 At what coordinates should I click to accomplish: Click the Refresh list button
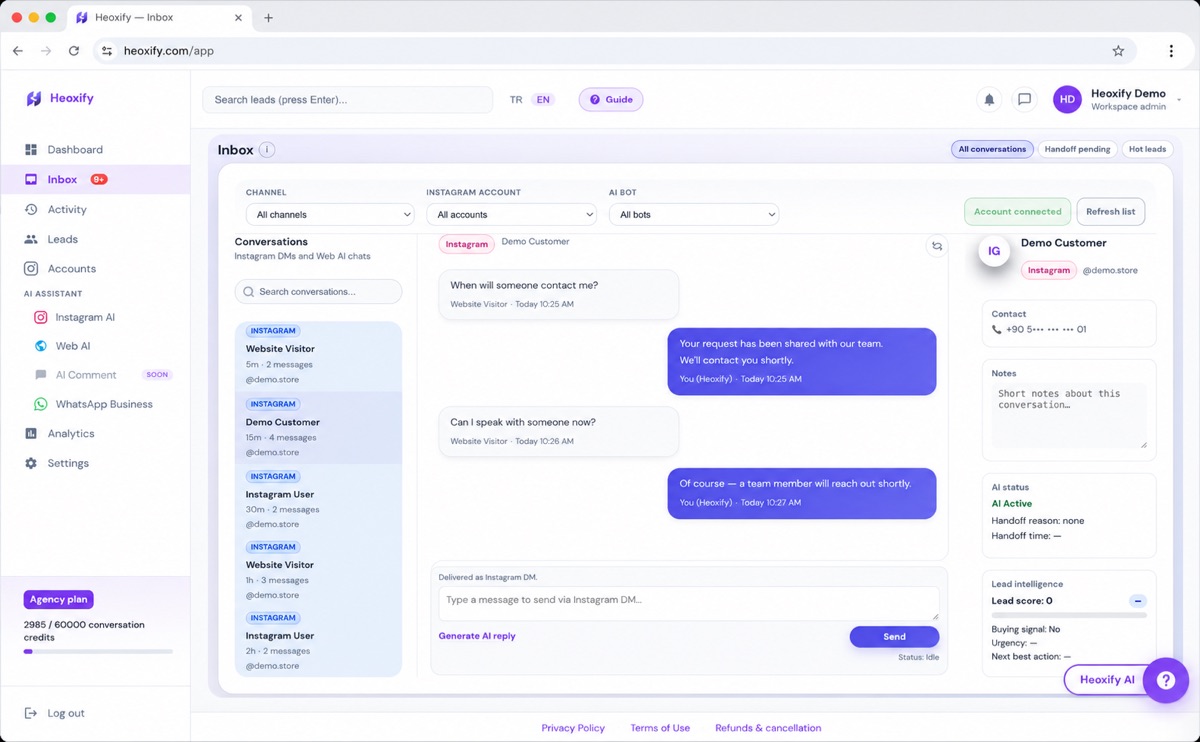[1110, 212]
